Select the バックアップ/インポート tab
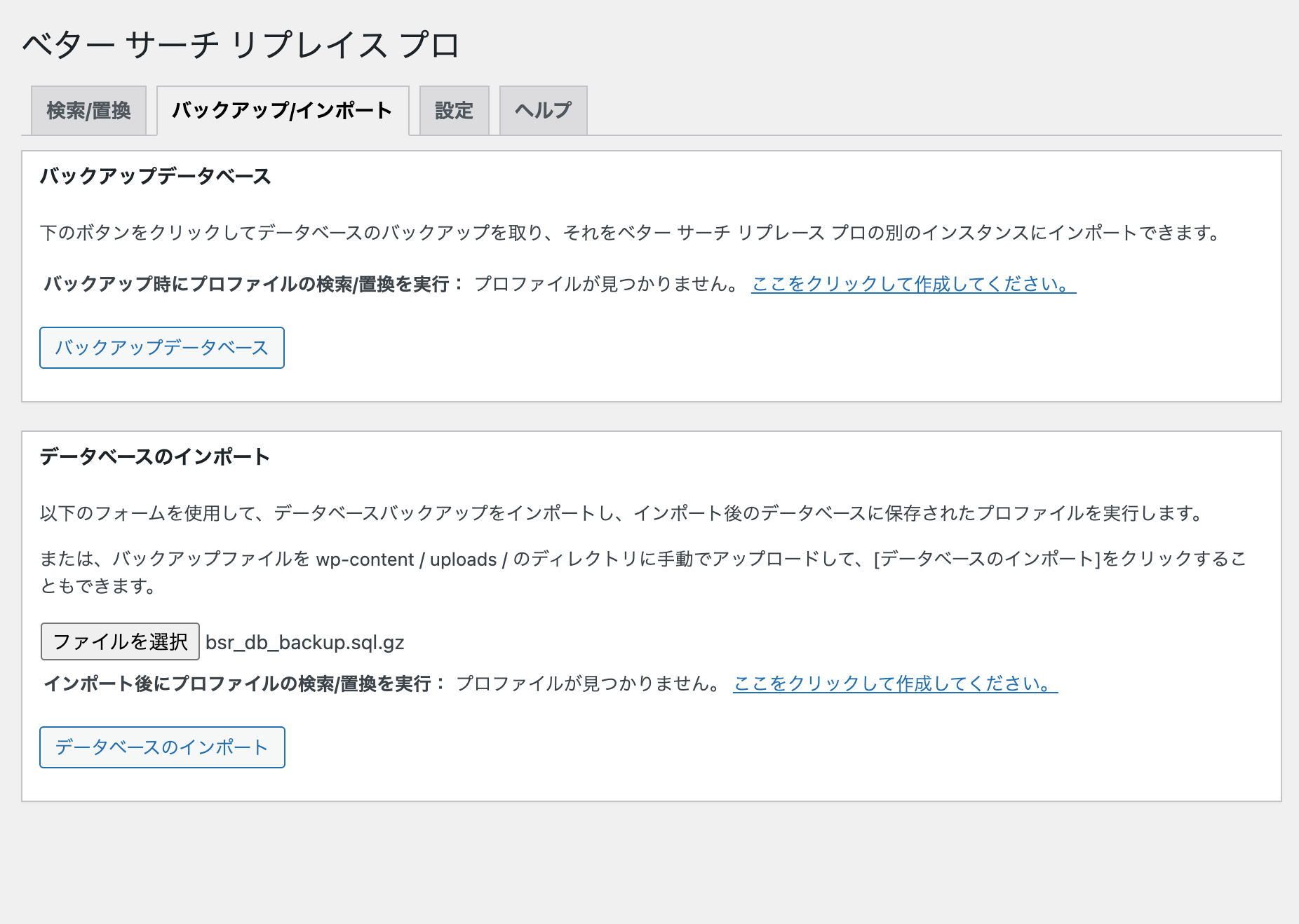 point(283,110)
